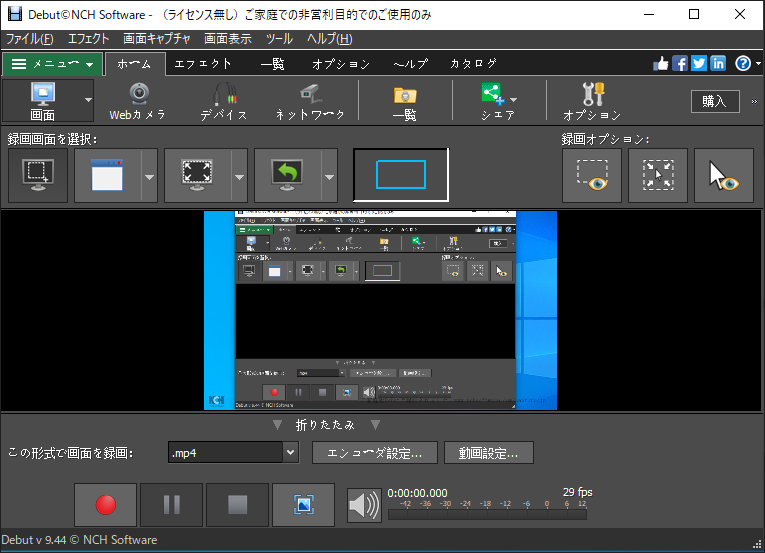Expand the 画面 source dropdown arrow
765x553 pixels.
[x=88, y=101]
